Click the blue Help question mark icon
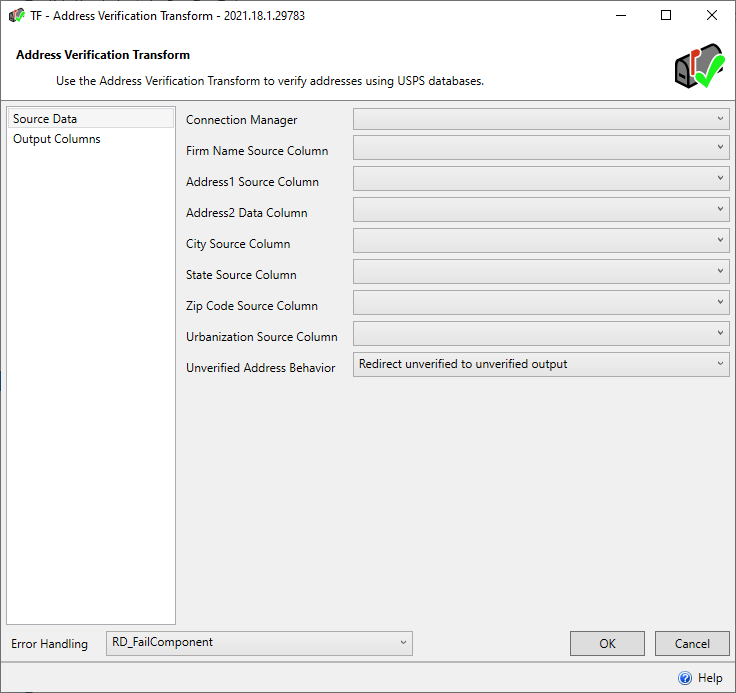The width and height of the screenshot is (736, 693). coord(685,678)
